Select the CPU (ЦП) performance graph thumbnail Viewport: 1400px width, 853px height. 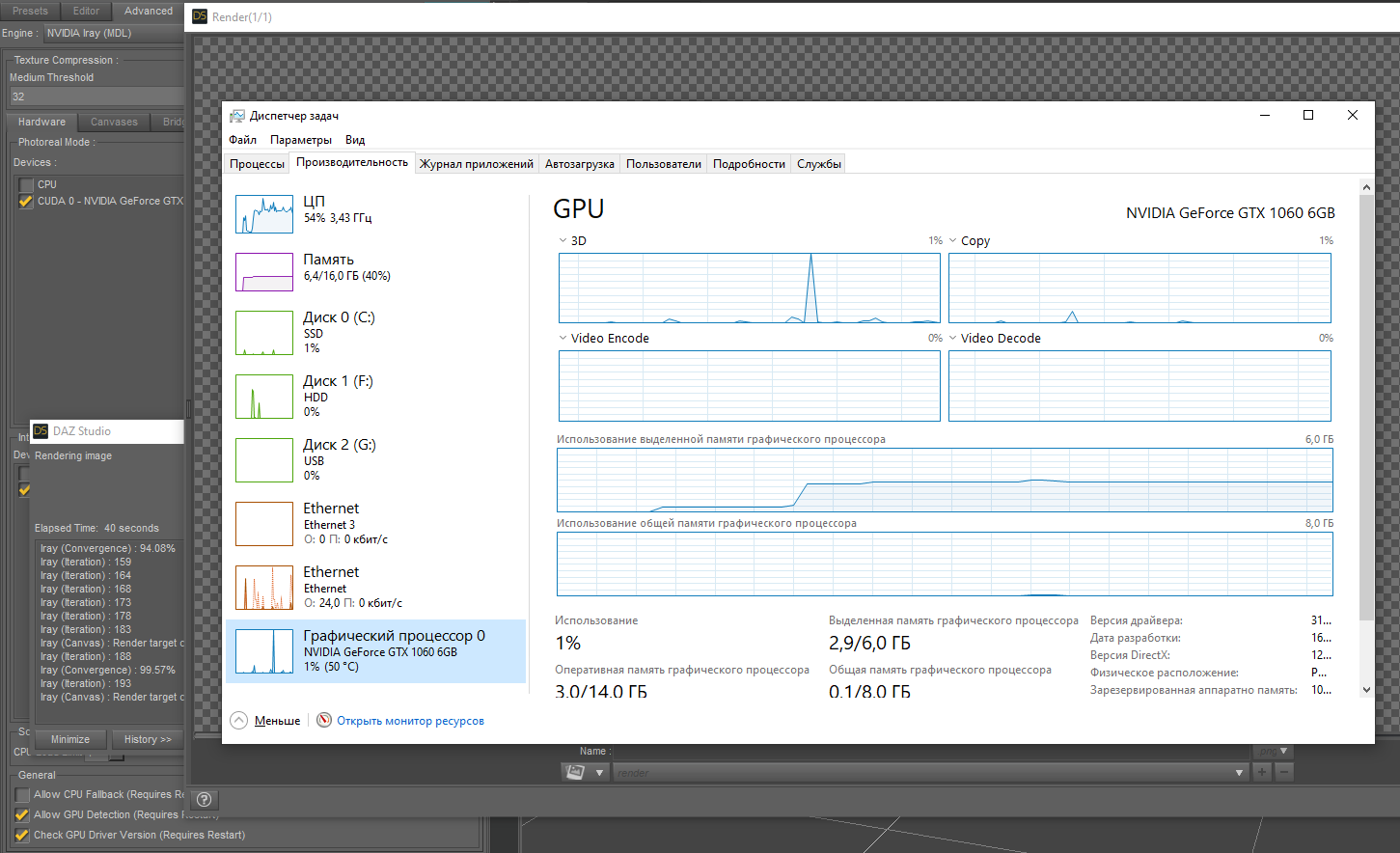click(264, 213)
